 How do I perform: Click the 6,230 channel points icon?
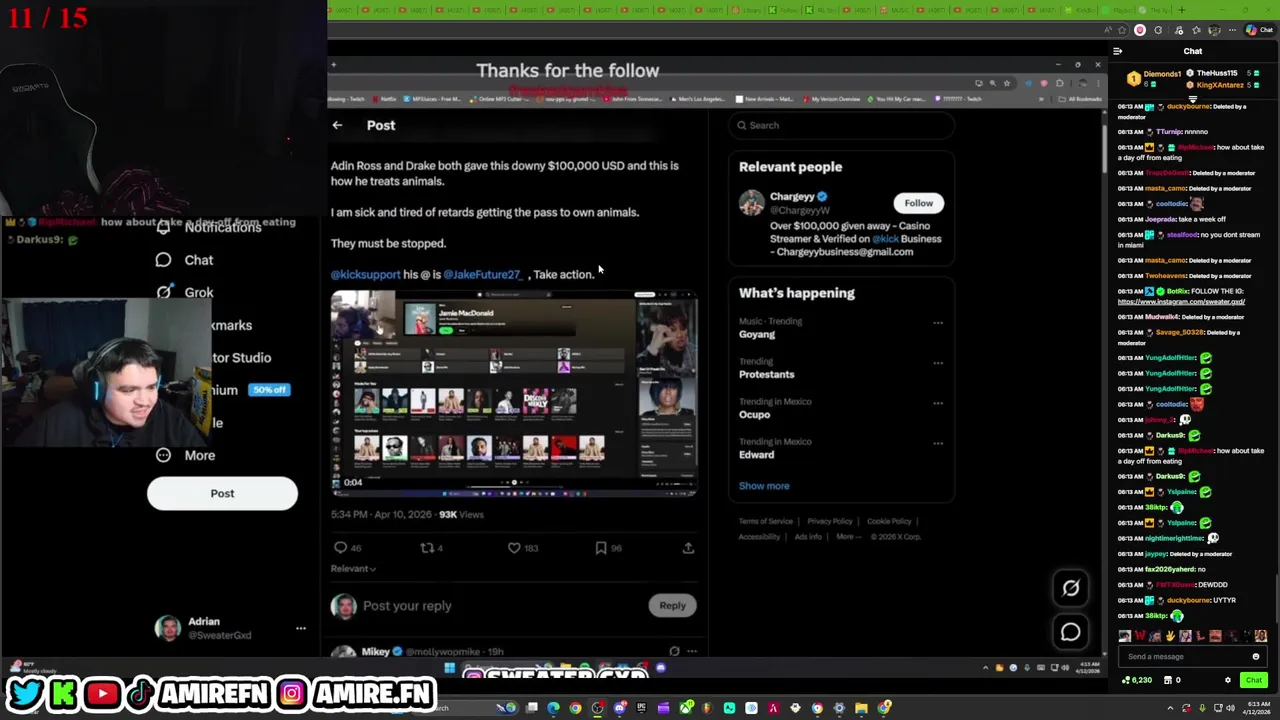pos(1126,680)
